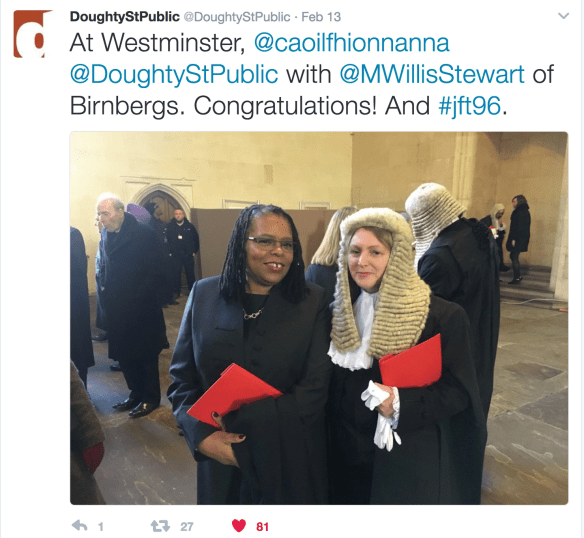Click the blue @DoughtyStPublic mention in tweet text
The image size is (584, 538).
[174, 75]
